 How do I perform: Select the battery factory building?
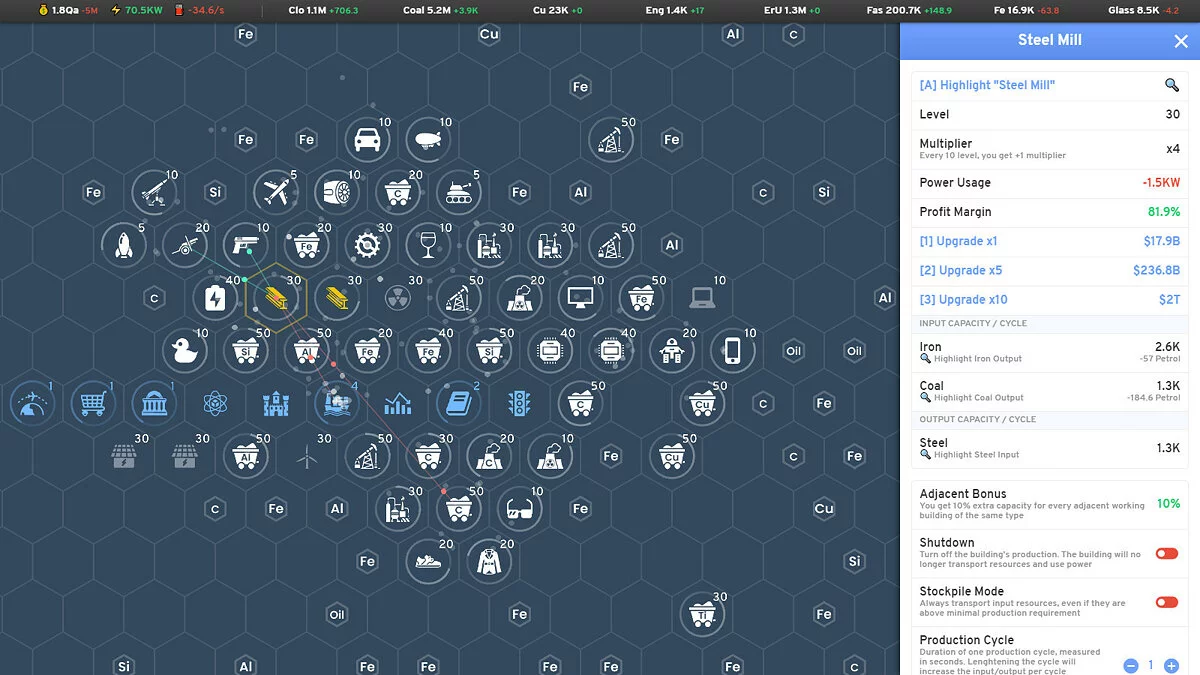pyautogui.click(x=215, y=297)
